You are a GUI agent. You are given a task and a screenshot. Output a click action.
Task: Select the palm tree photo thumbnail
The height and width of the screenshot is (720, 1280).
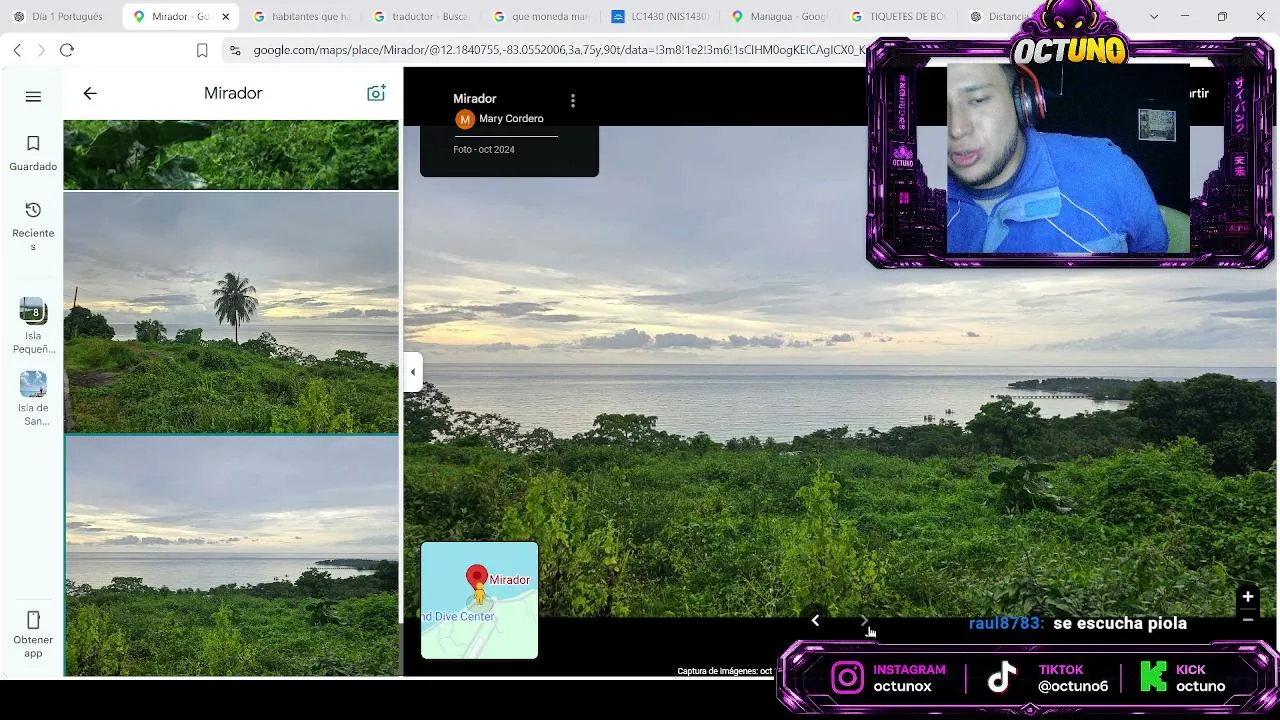(x=231, y=313)
